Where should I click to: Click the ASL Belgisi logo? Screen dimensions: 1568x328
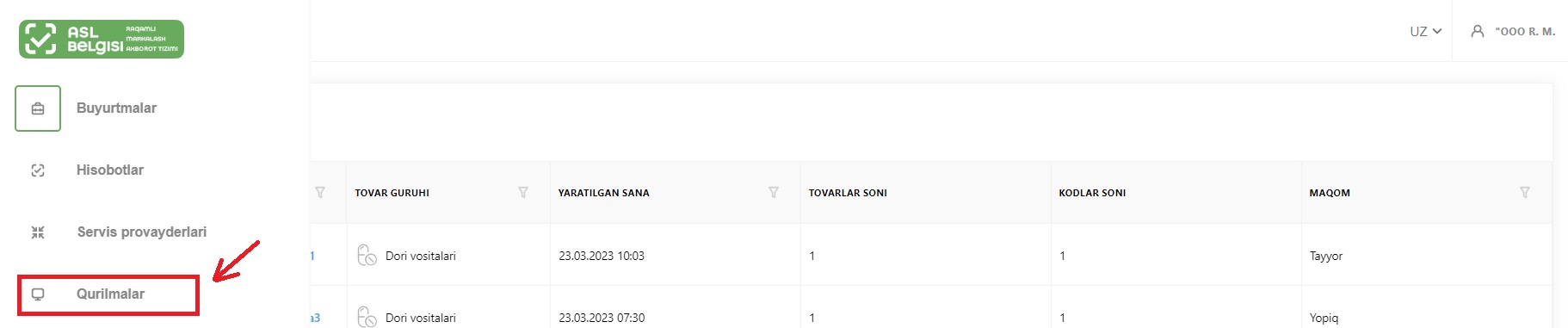pos(102,39)
